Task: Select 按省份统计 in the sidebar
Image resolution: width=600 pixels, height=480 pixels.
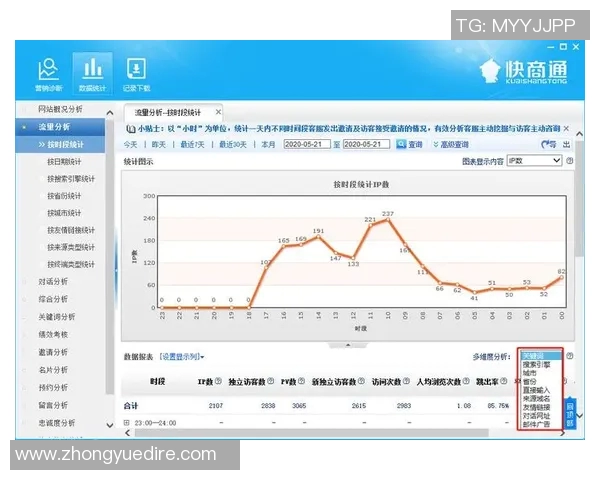Action: [x=64, y=196]
